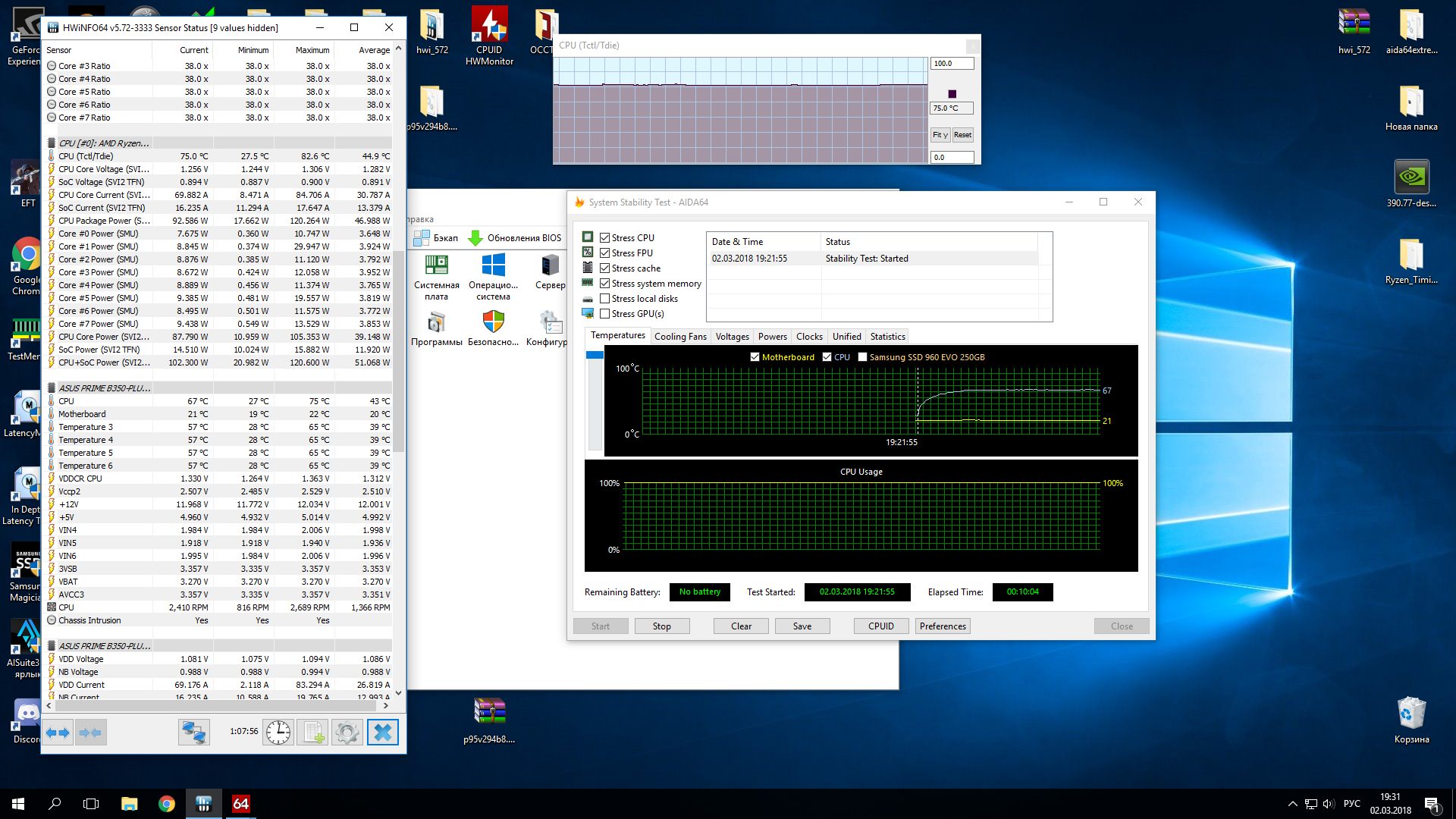Viewport: 1456px width, 819px height.
Task: Click HWiNFO blue X close sensors icon
Action: tap(383, 733)
